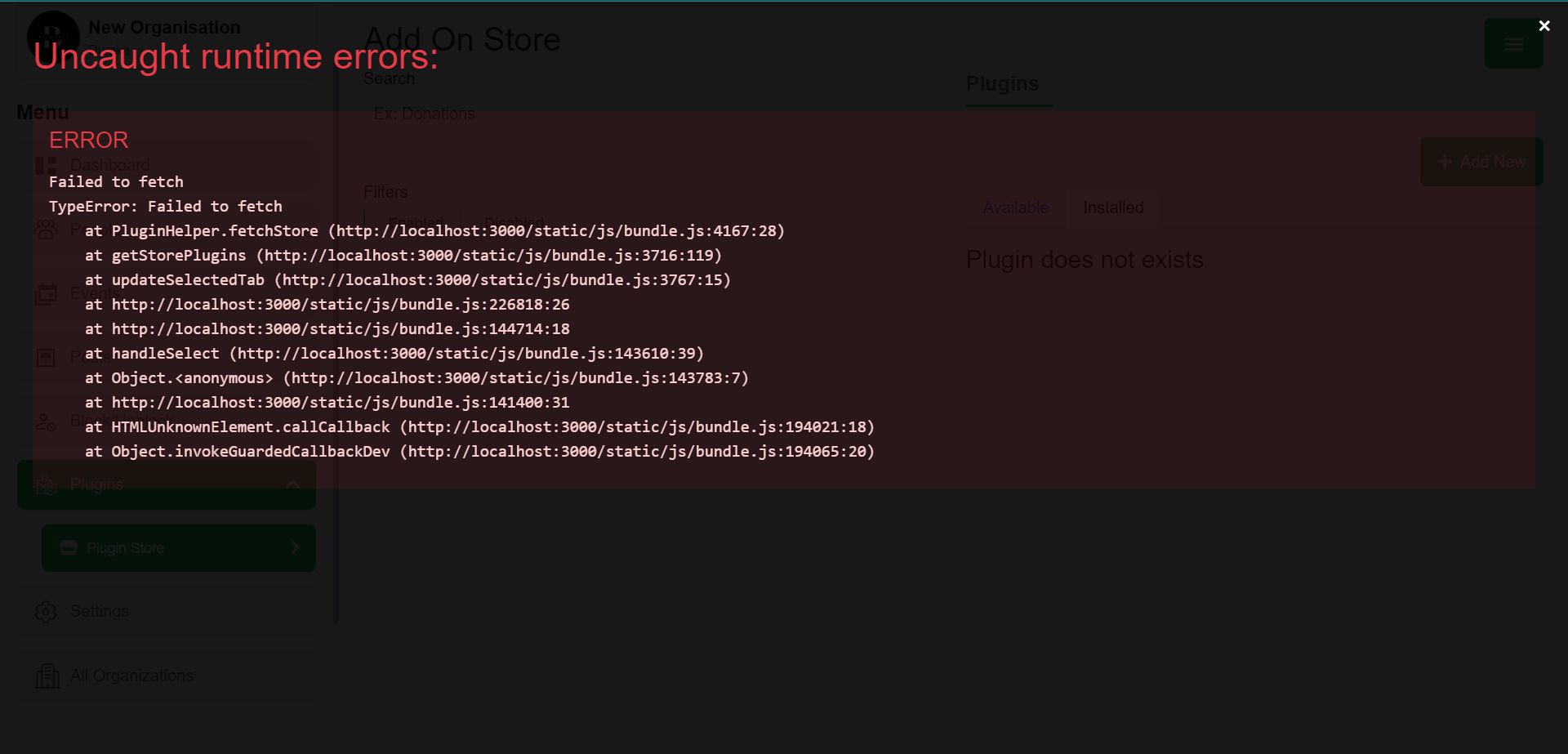The image size is (1568, 754).
Task: Switch to the Plugins tab
Action: point(1003,84)
